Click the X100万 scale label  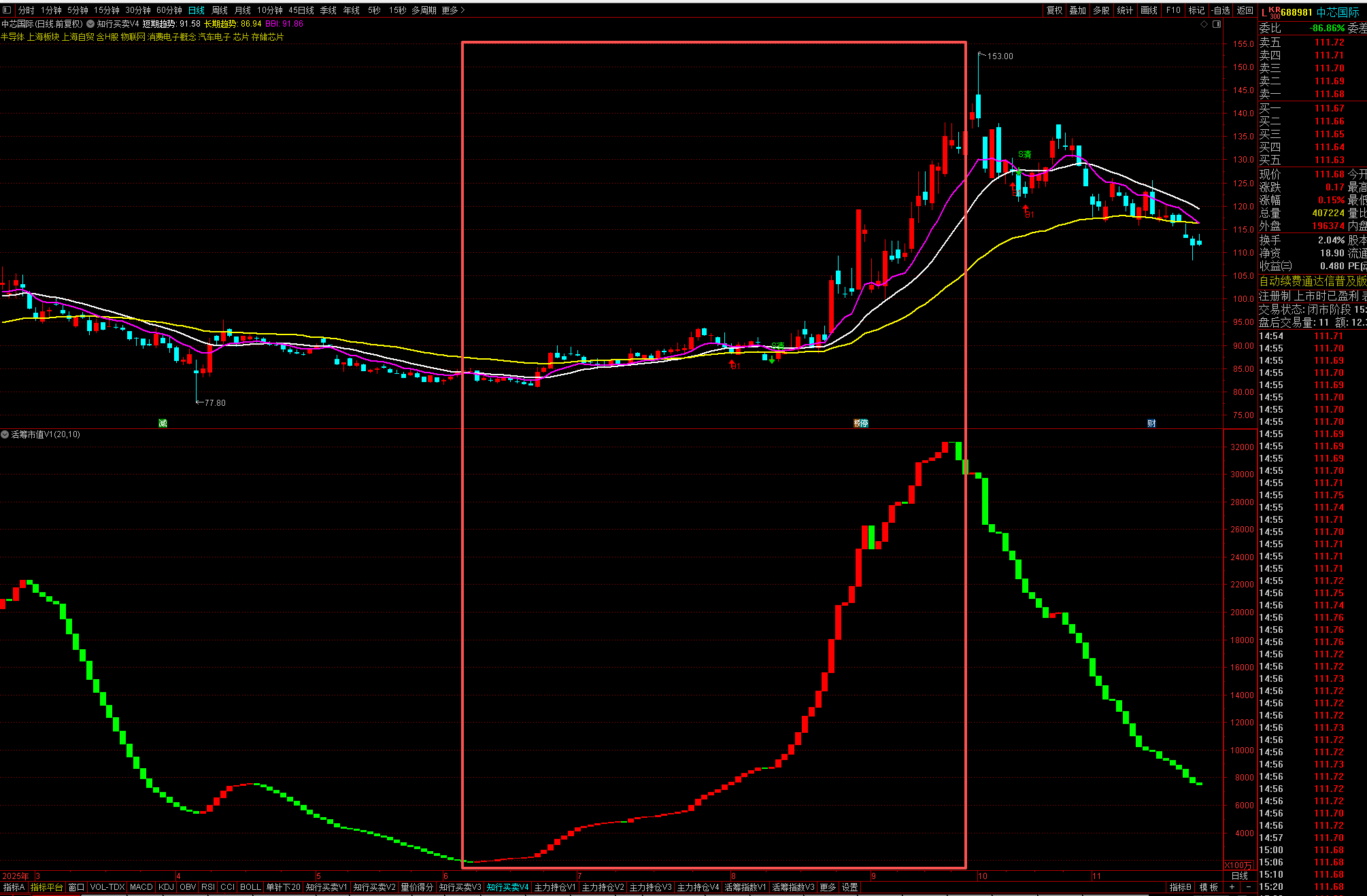pyautogui.click(x=1238, y=865)
